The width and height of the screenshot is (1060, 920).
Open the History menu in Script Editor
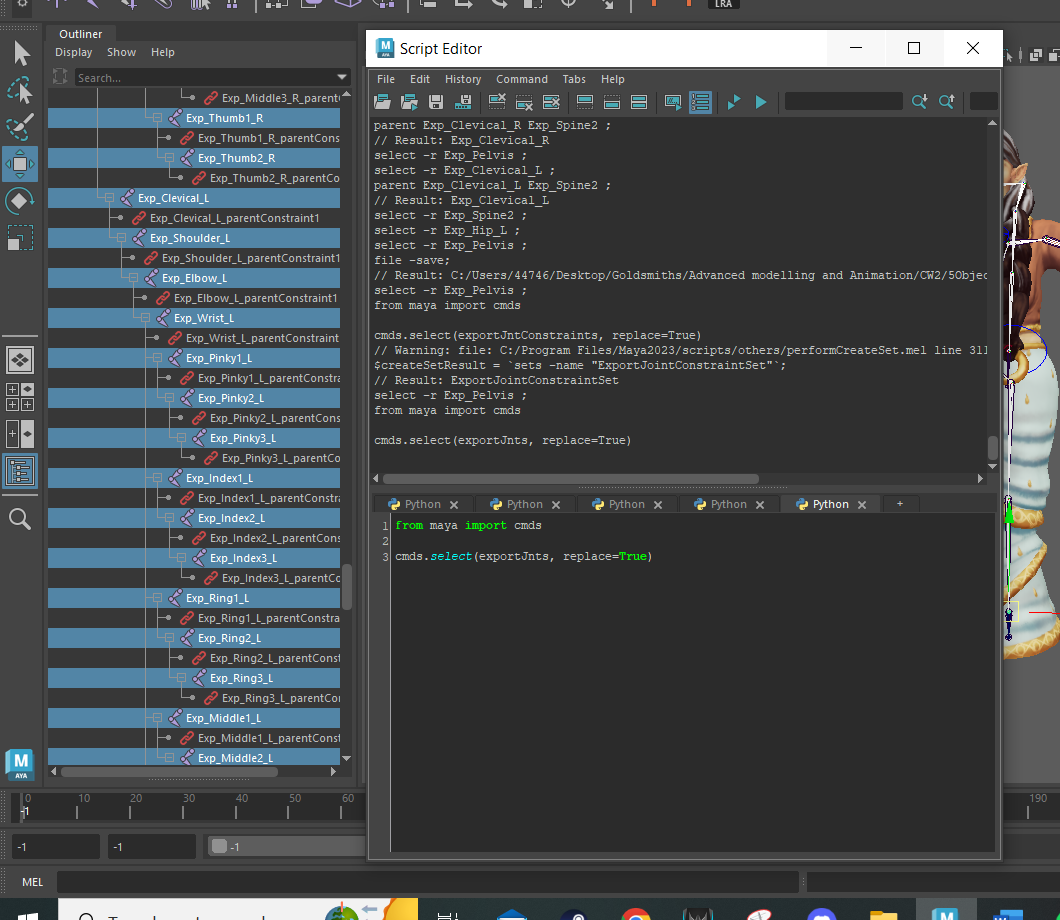(462, 79)
